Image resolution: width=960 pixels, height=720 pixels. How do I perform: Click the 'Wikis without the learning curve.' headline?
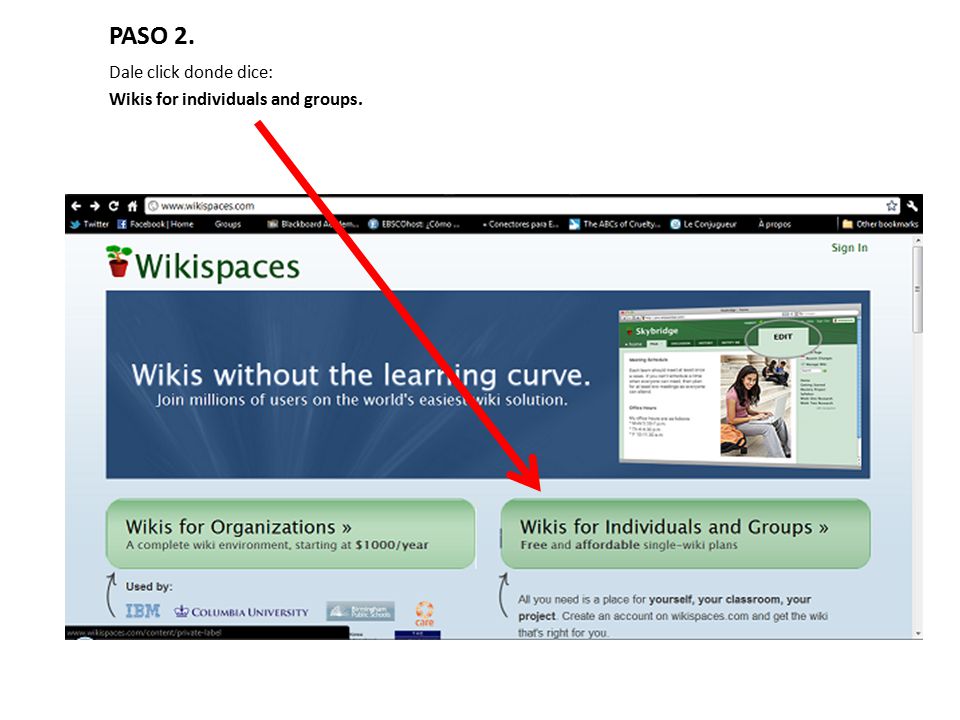click(x=361, y=375)
